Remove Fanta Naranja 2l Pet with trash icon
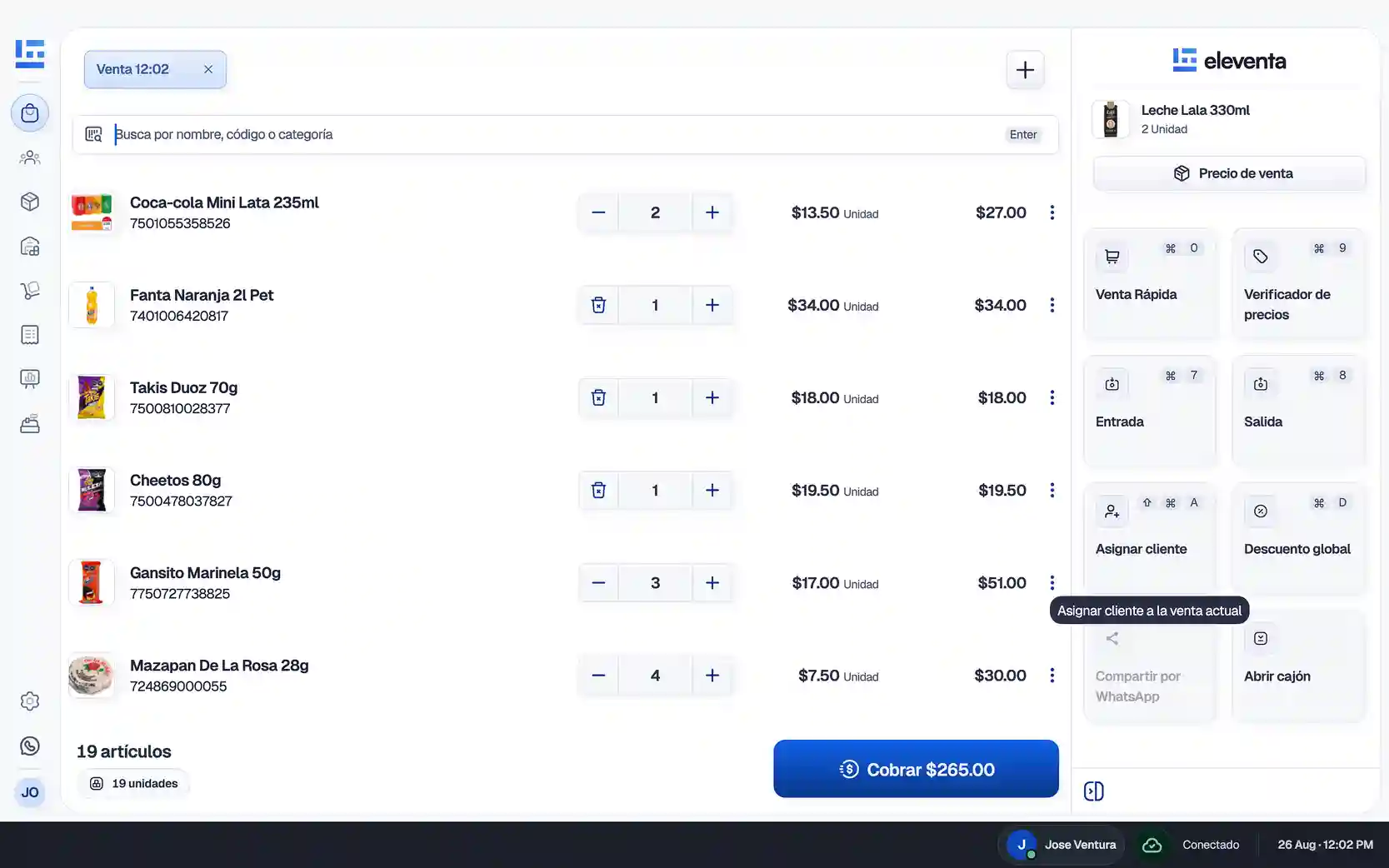1389x868 pixels. click(598, 305)
